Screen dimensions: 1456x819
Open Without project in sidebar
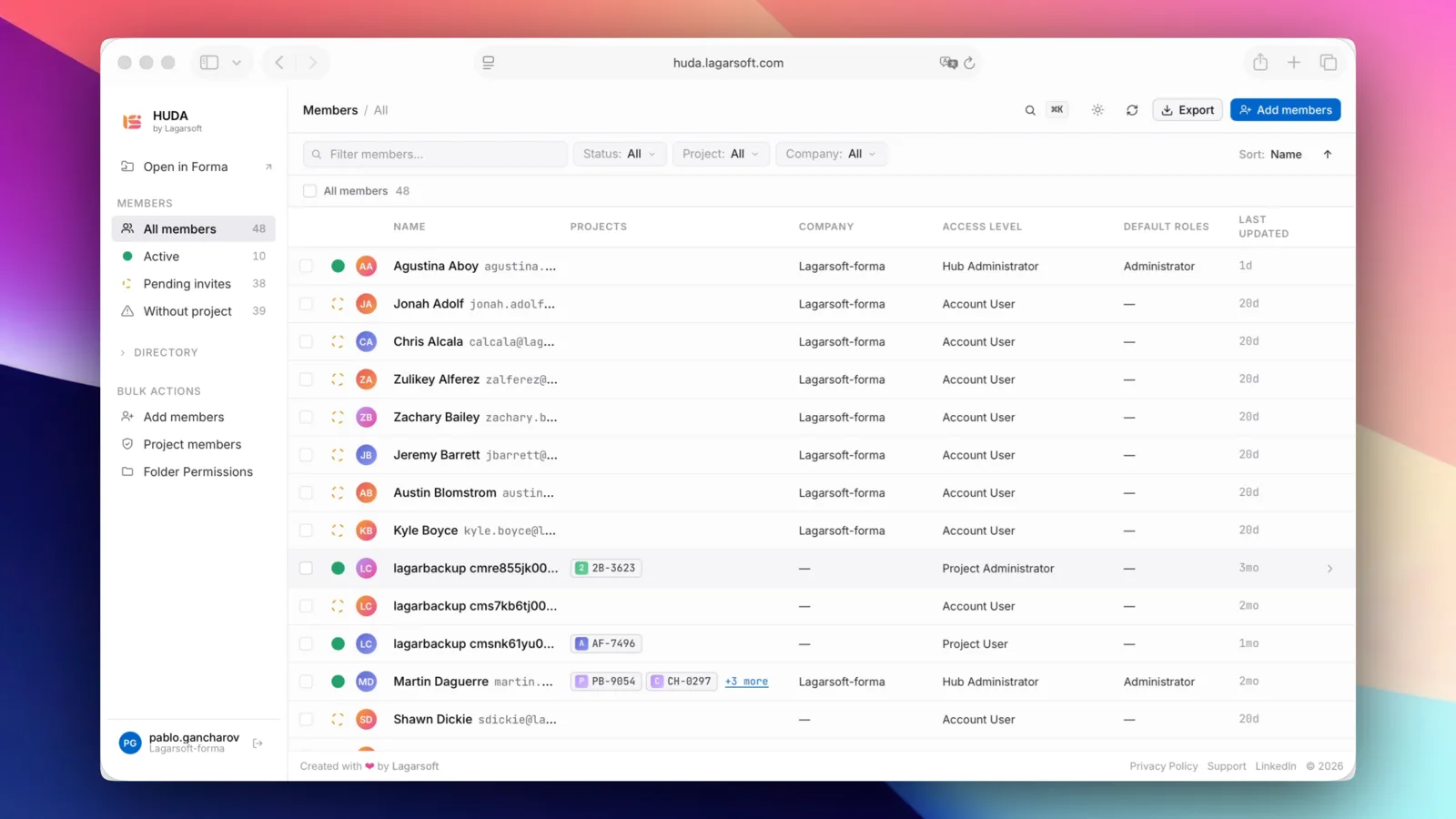pyautogui.click(x=193, y=311)
